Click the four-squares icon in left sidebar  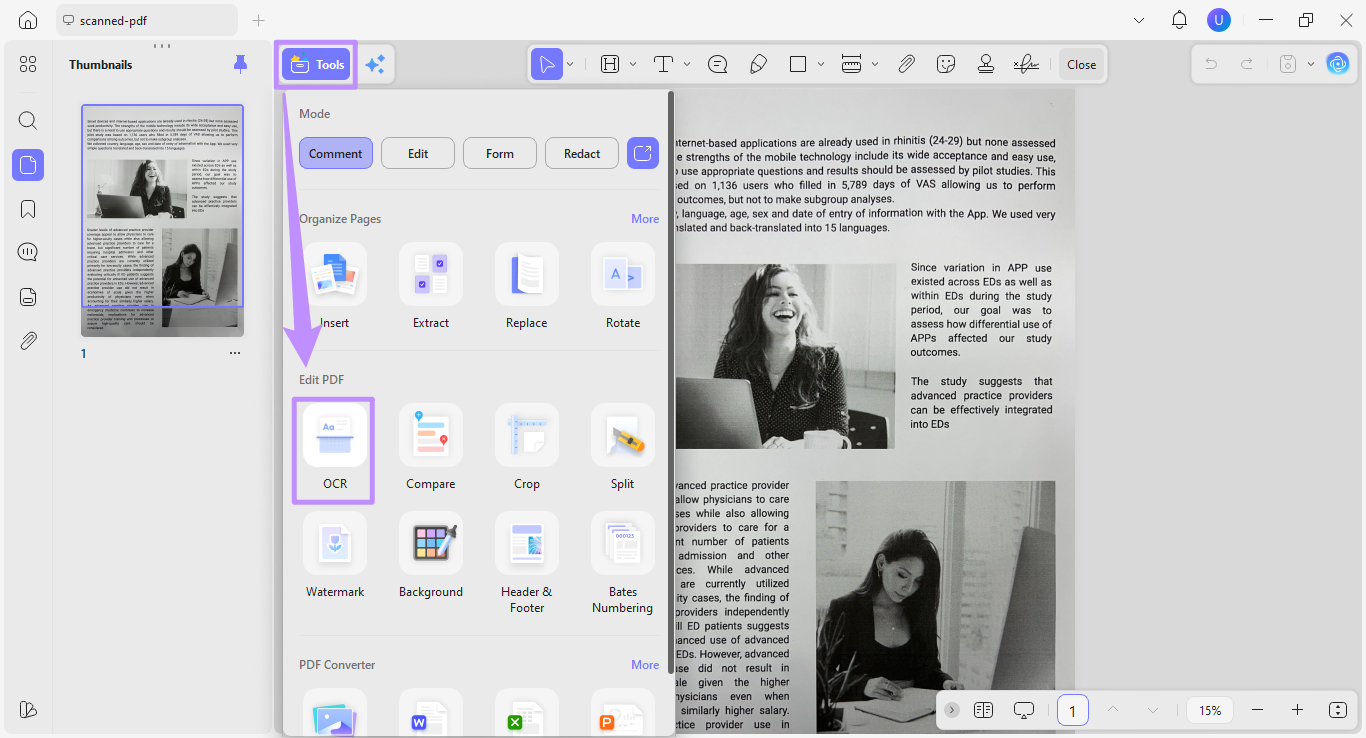coord(28,64)
